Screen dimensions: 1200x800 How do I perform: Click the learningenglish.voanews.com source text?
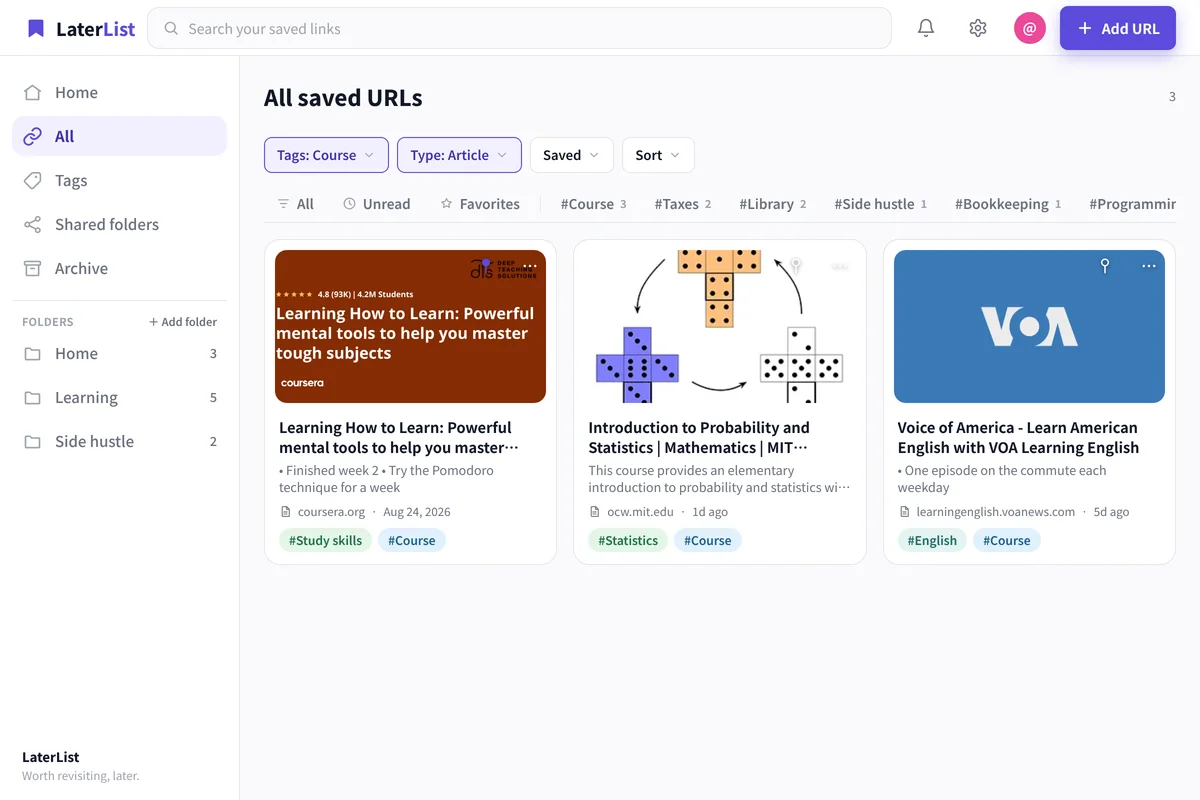(995, 511)
